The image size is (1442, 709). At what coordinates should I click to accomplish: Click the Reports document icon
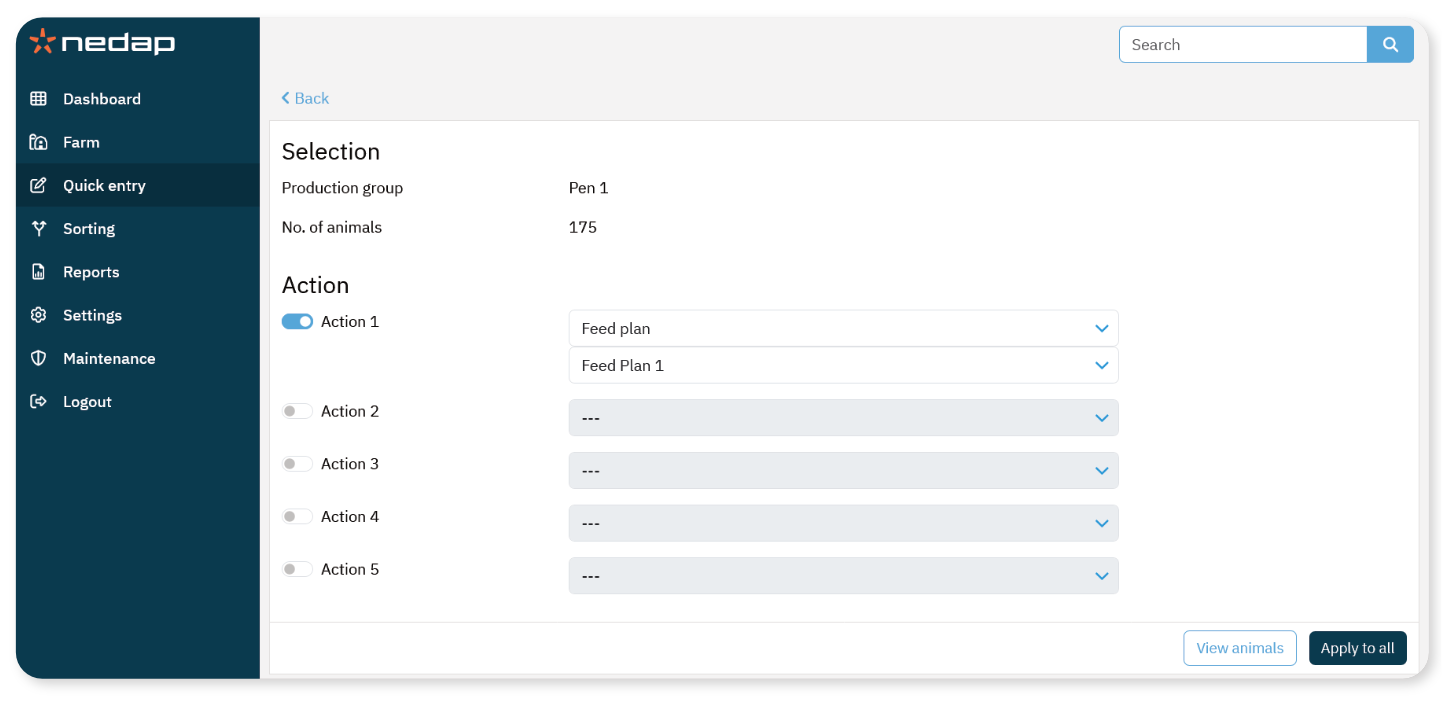[39, 272]
